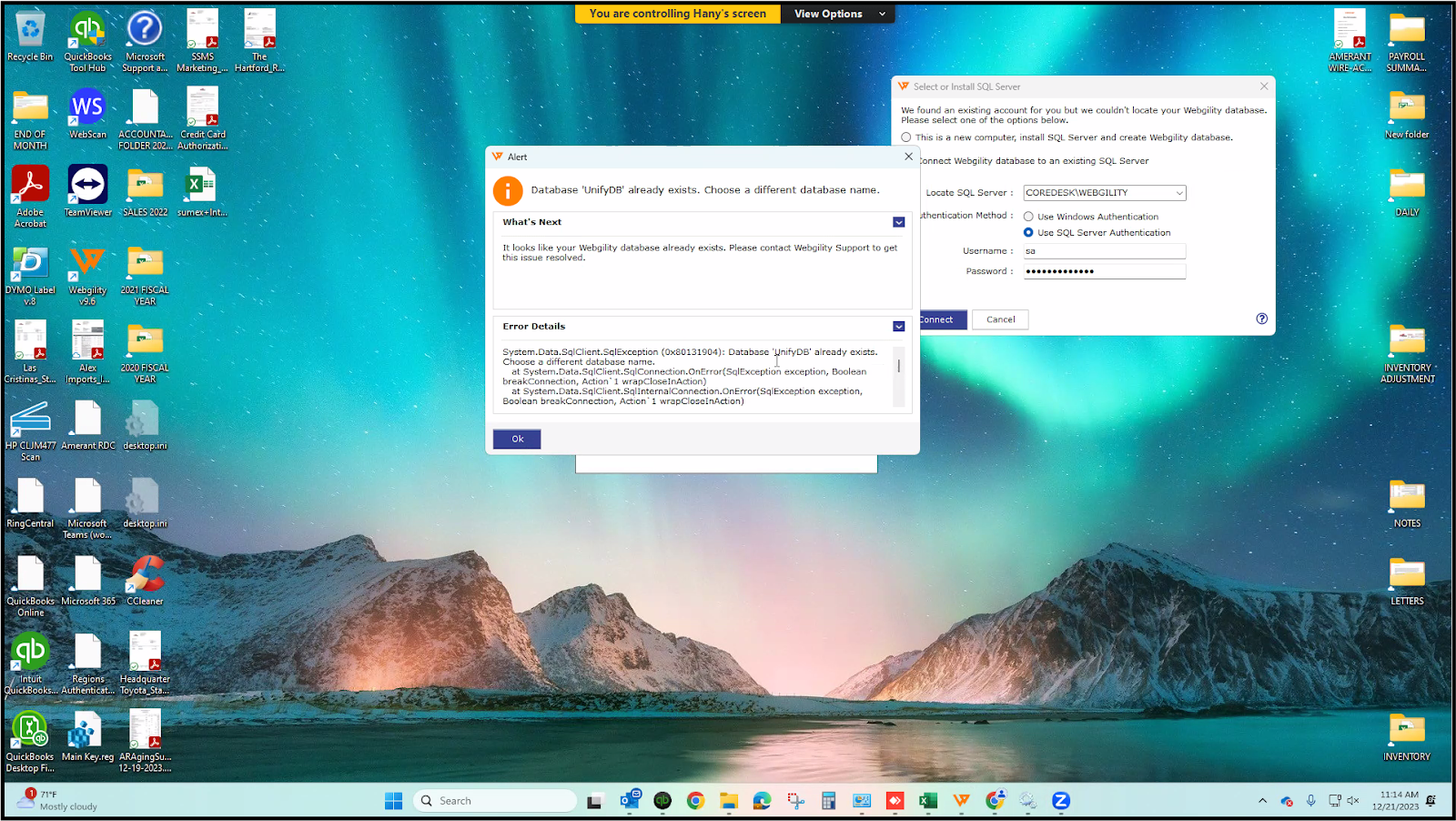Open Google Chrome from the taskbar
This screenshot has height=821, width=1456.
(x=695, y=801)
